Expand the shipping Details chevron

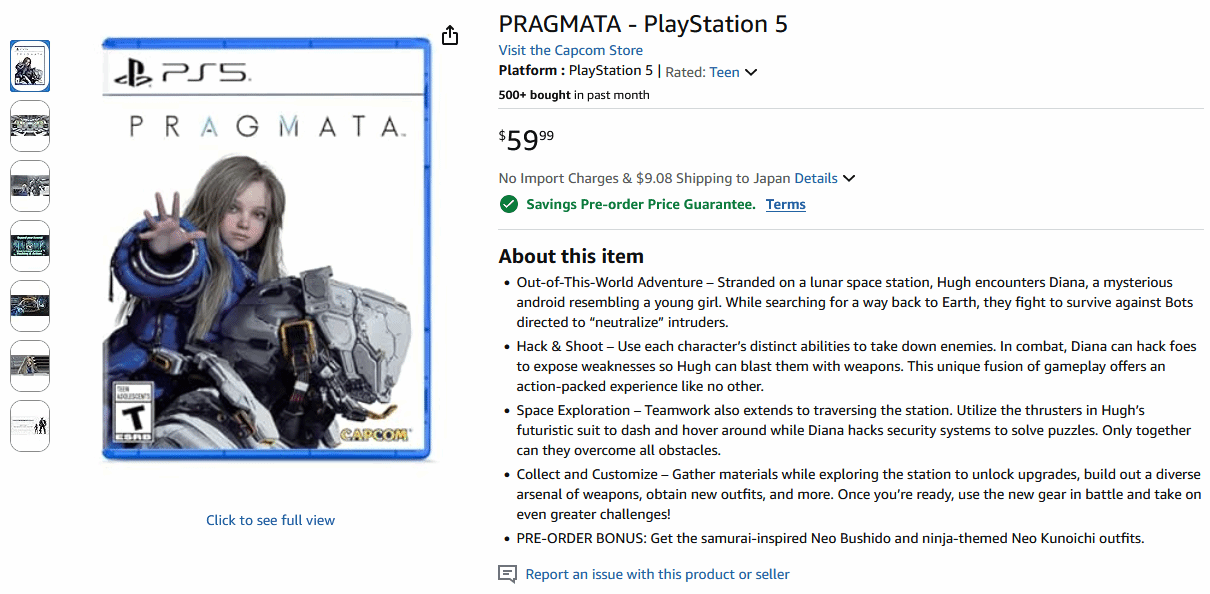click(849, 179)
